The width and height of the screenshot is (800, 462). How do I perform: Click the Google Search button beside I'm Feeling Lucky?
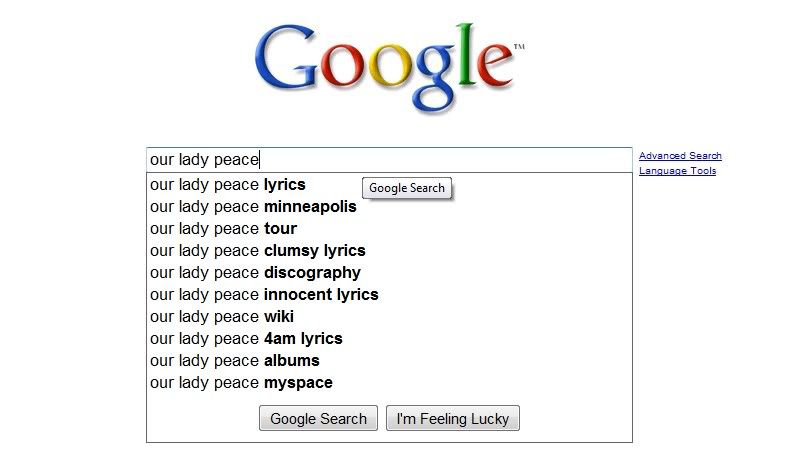coord(318,418)
